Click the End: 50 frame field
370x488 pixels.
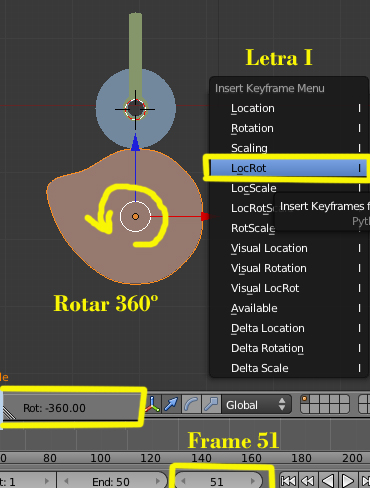111,481
